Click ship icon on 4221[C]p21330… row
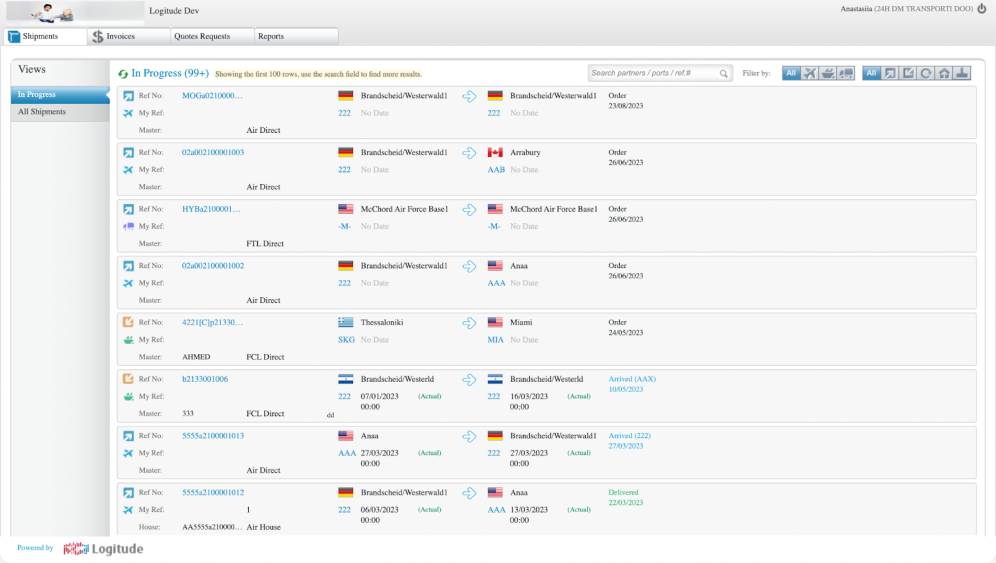The image size is (996, 563). coord(128,340)
